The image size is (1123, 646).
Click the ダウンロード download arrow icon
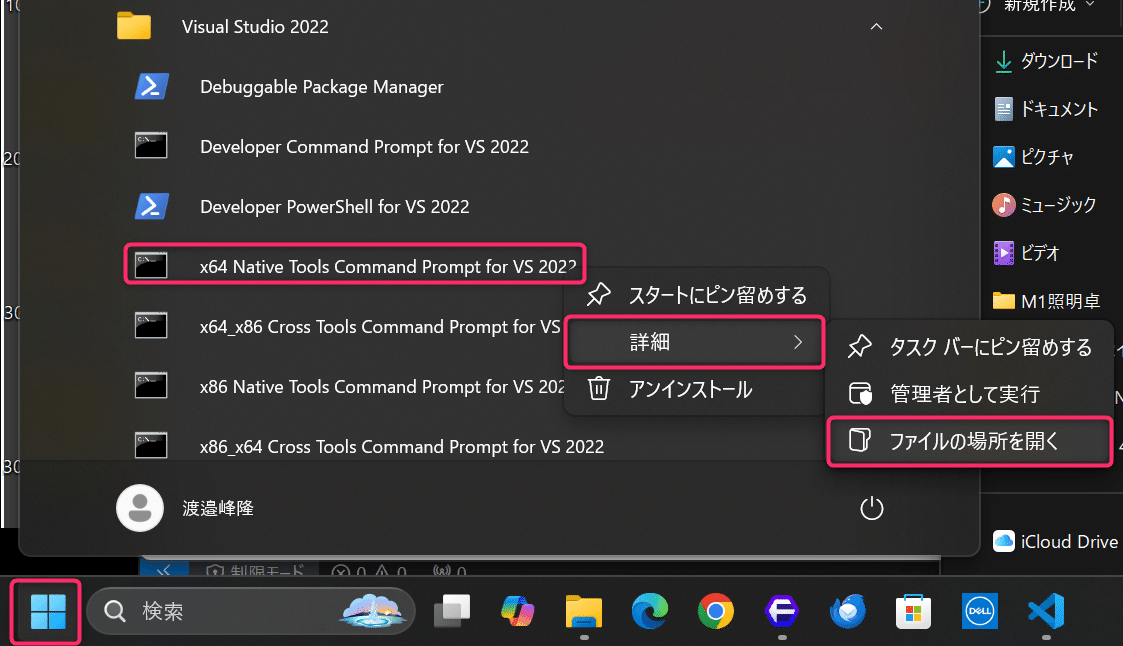1004,62
